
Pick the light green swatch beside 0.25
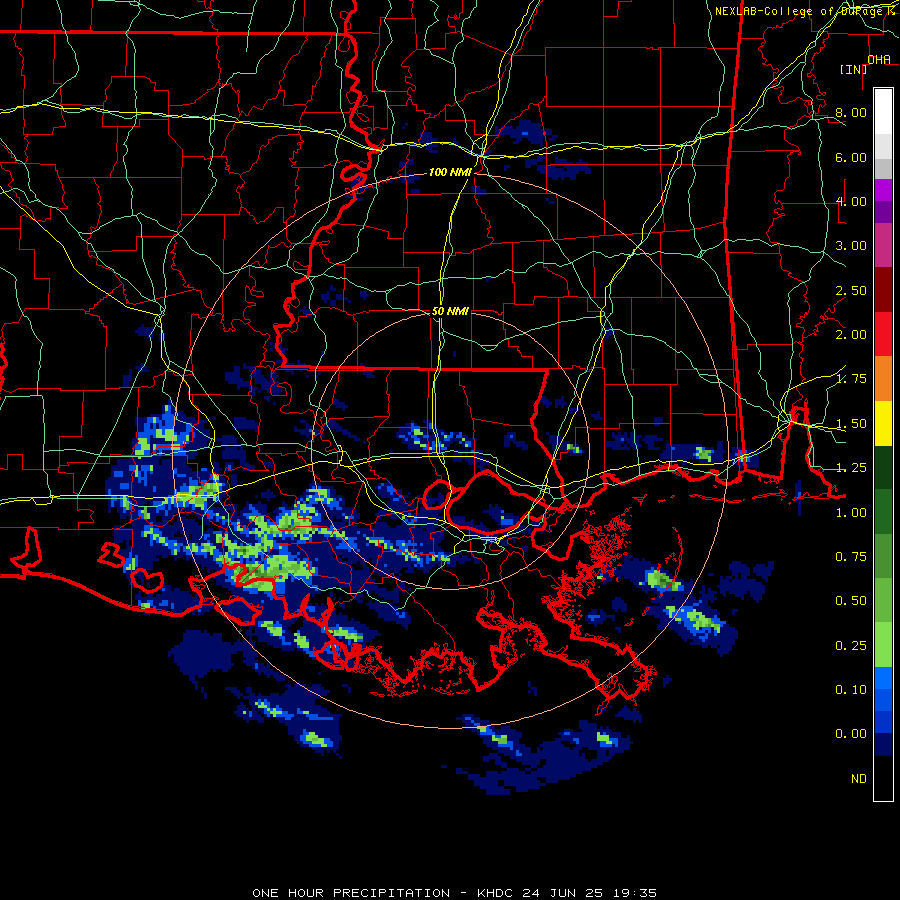[x=883, y=645]
